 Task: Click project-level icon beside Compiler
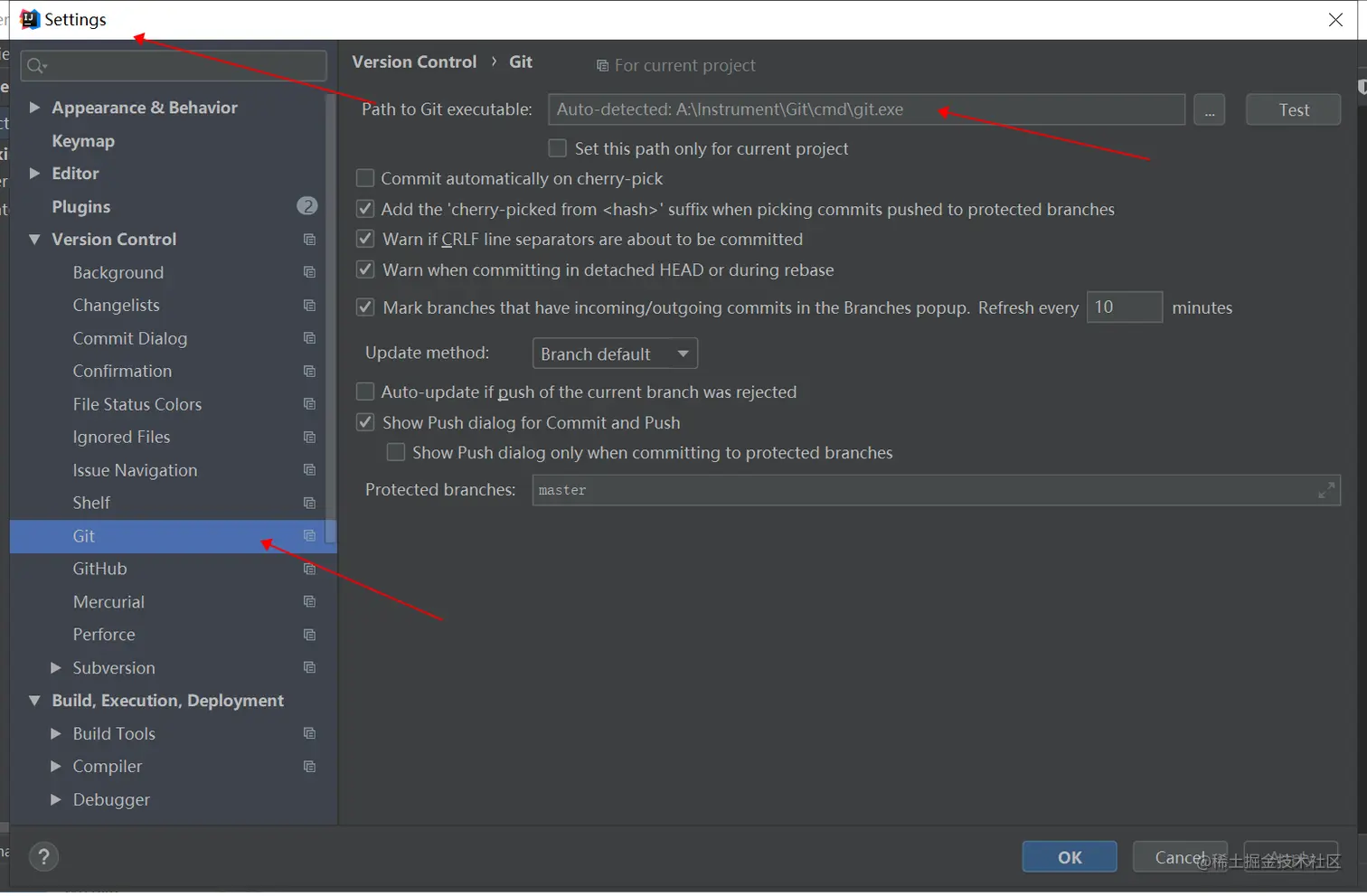click(309, 767)
